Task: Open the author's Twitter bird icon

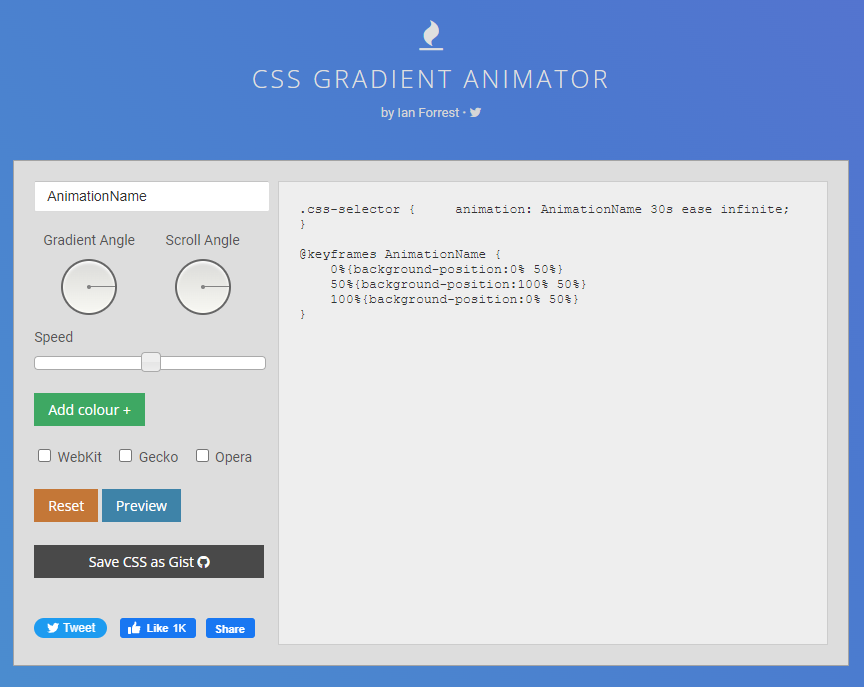Action: 476,112
